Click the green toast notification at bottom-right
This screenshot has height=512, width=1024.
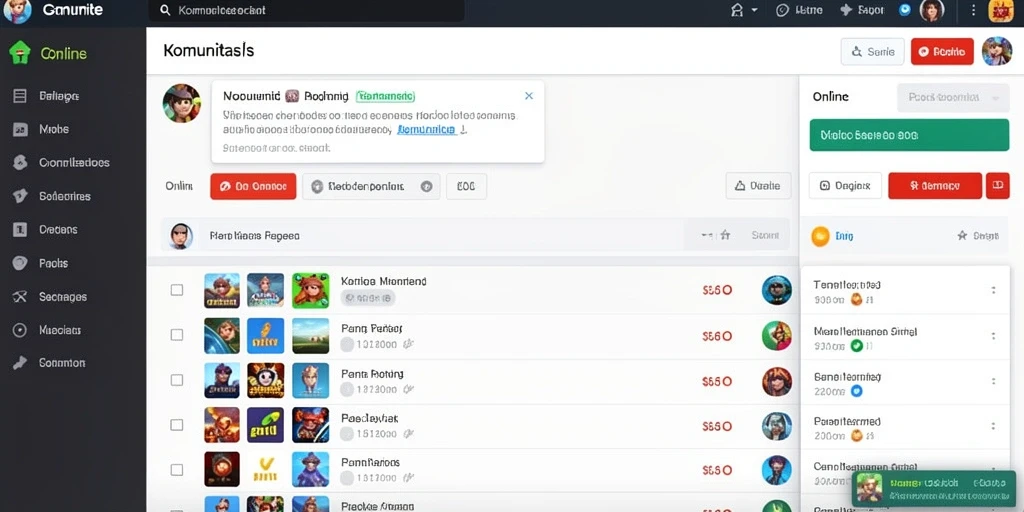tap(934, 487)
